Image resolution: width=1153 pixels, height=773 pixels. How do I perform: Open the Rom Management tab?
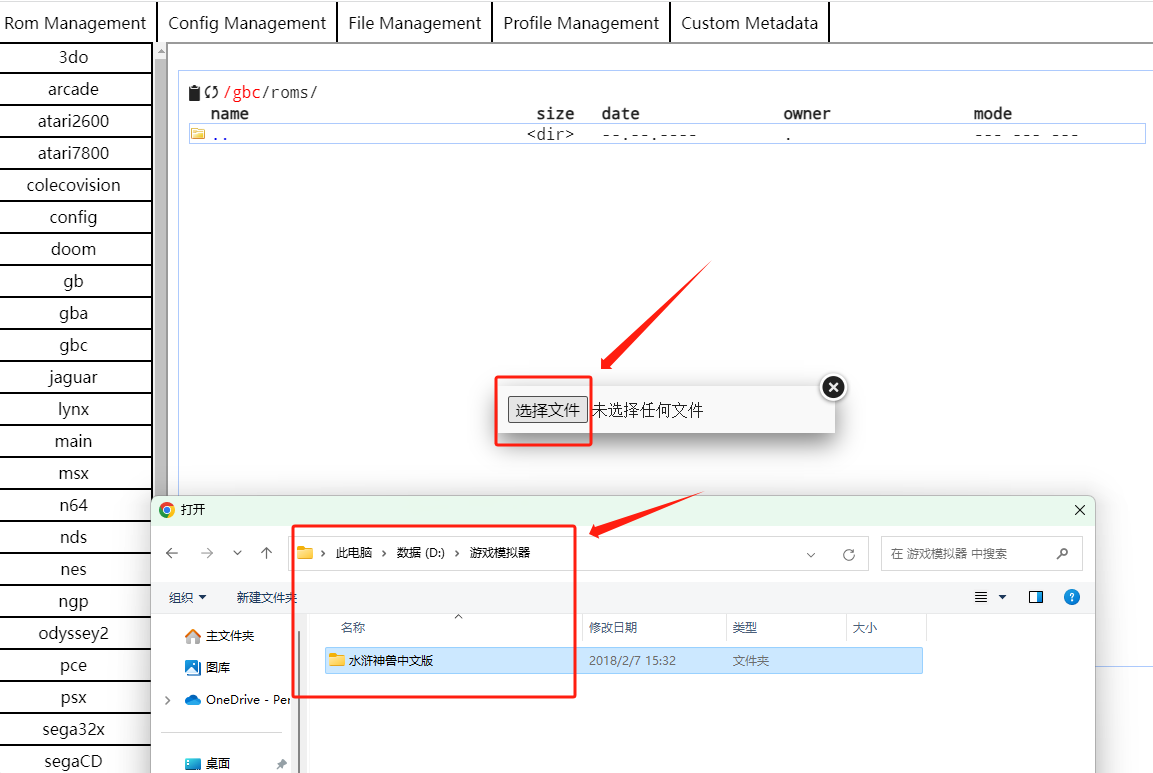point(75,23)
